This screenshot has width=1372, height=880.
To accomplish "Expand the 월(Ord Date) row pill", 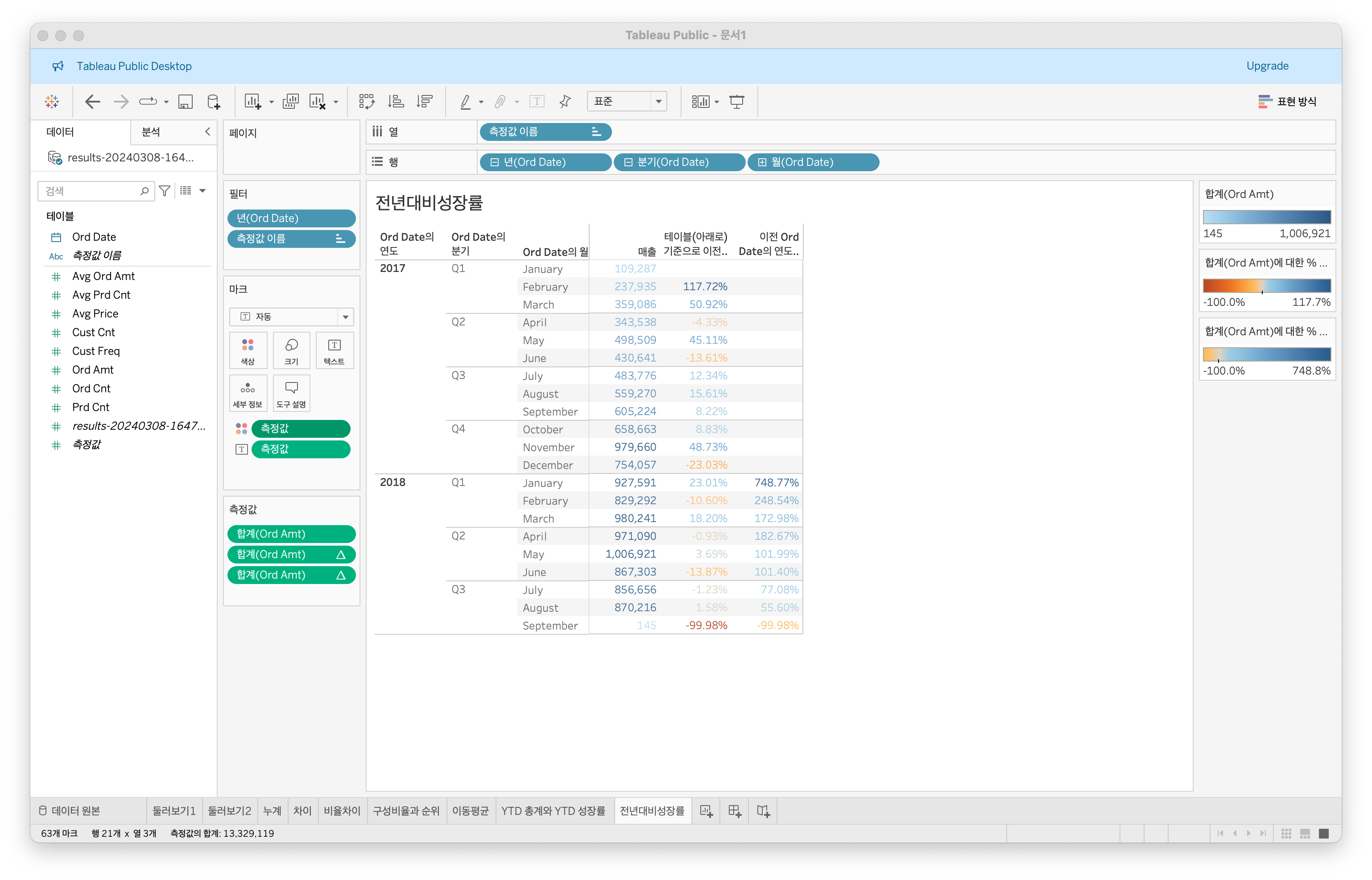I will (x=762, y=162).
